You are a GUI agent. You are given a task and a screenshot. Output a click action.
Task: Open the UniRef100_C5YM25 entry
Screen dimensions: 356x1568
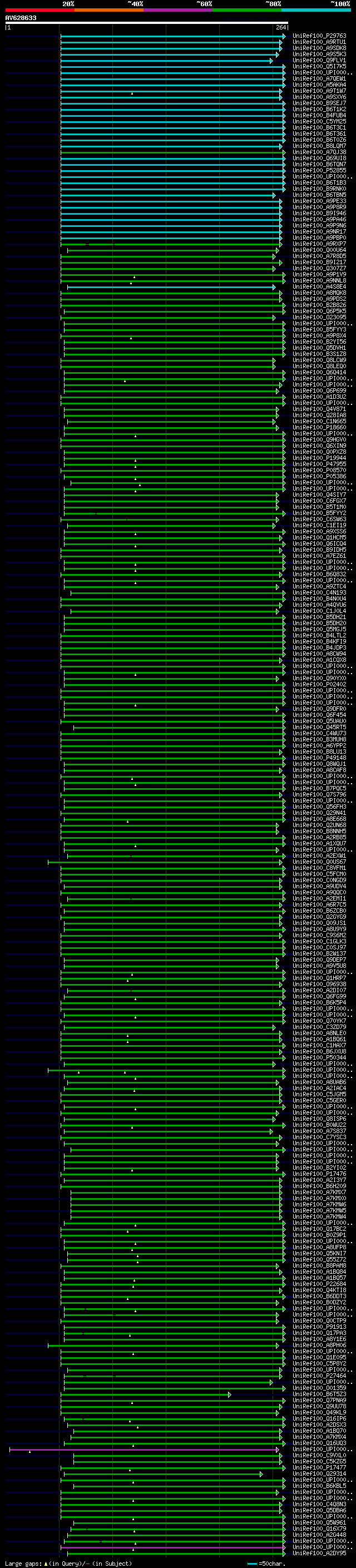(319, 122)
